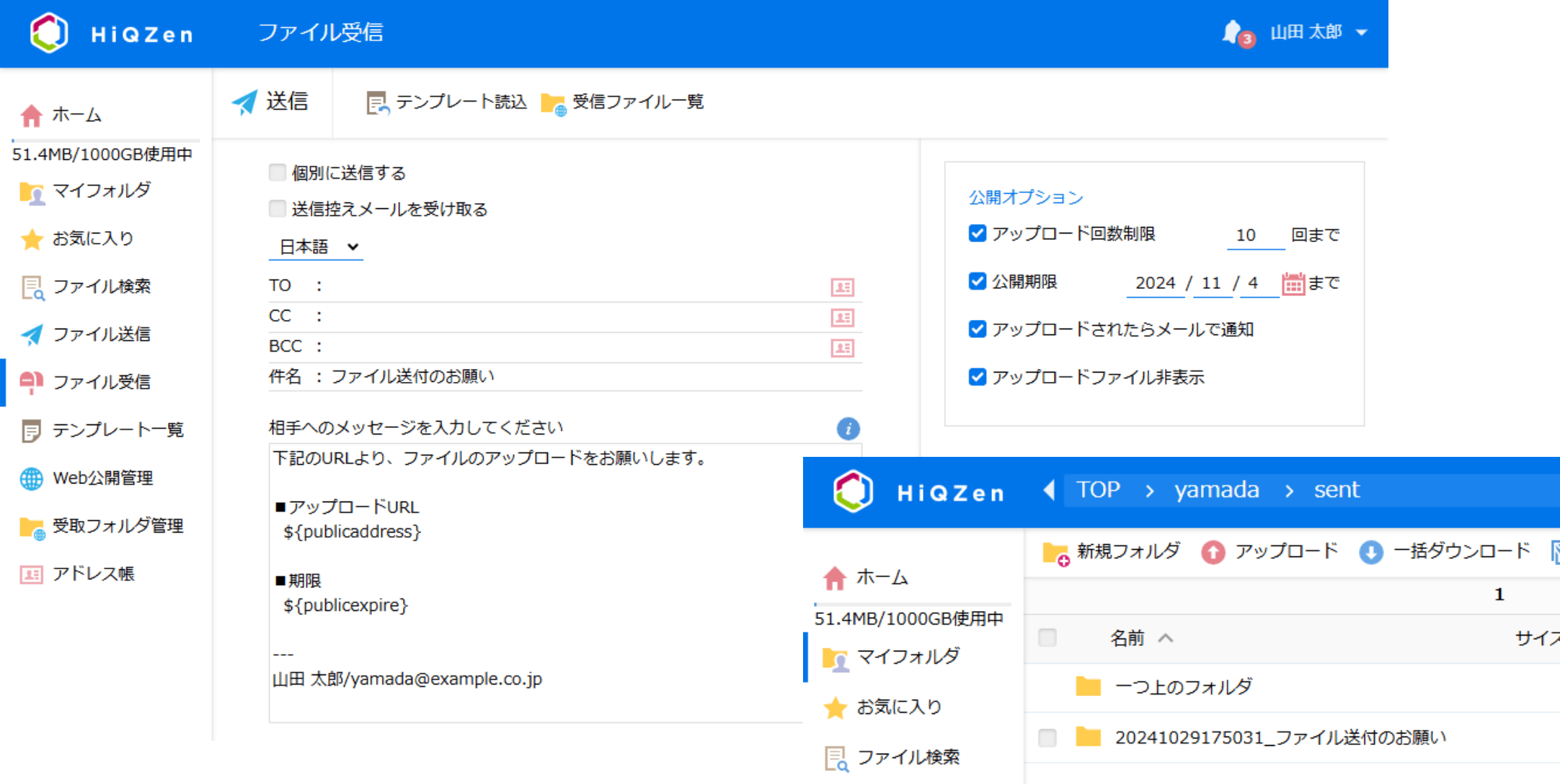This screenshot has width=1560, height=784.
Task: Open the calendar date picker icon
Action: pos(1293,284)
